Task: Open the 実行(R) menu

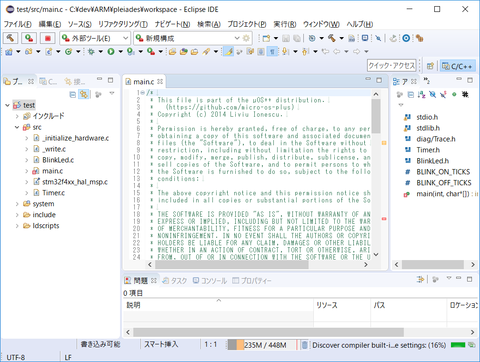Action: [285, 24]
